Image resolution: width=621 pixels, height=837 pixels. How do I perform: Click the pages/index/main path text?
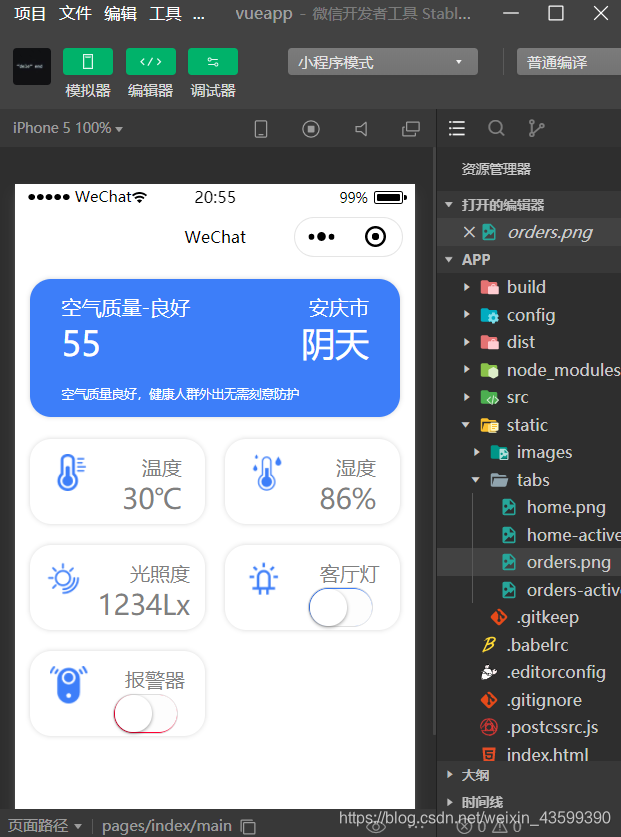(x=167, y=826)
